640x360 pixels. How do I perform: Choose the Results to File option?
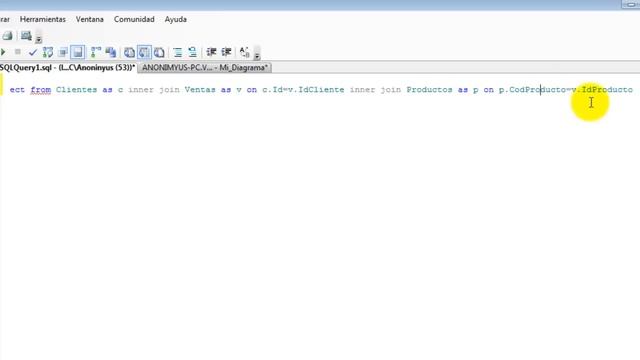[x=159, y=52]
